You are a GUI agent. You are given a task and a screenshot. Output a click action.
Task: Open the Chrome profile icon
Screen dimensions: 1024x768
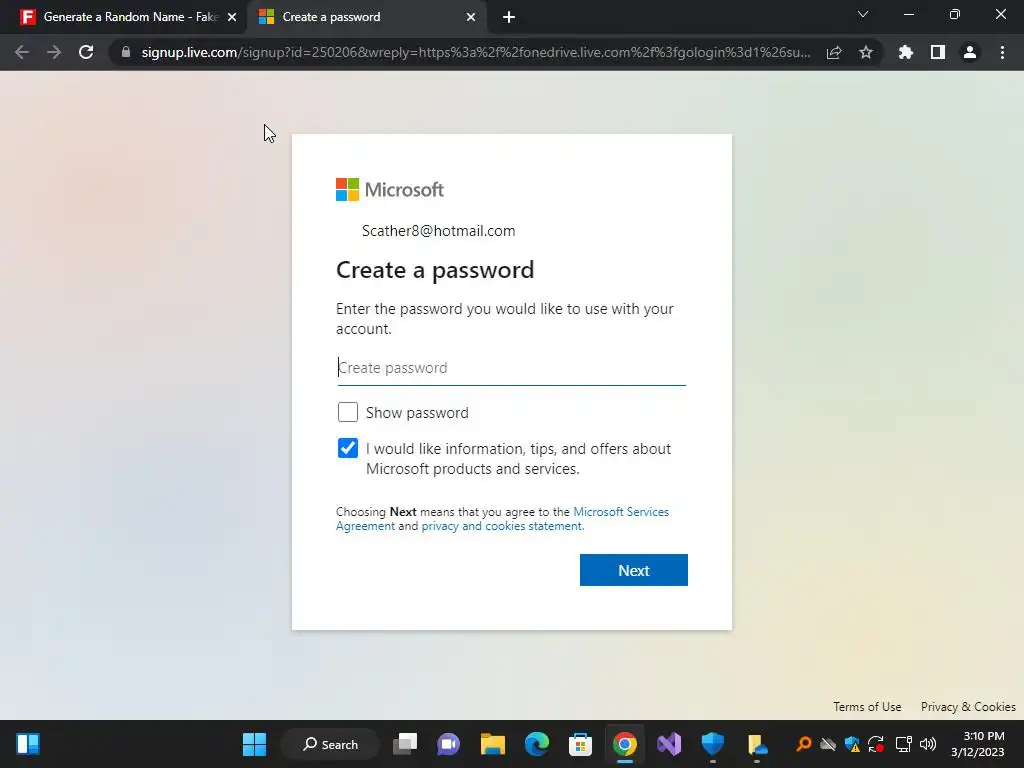point(970,52)
